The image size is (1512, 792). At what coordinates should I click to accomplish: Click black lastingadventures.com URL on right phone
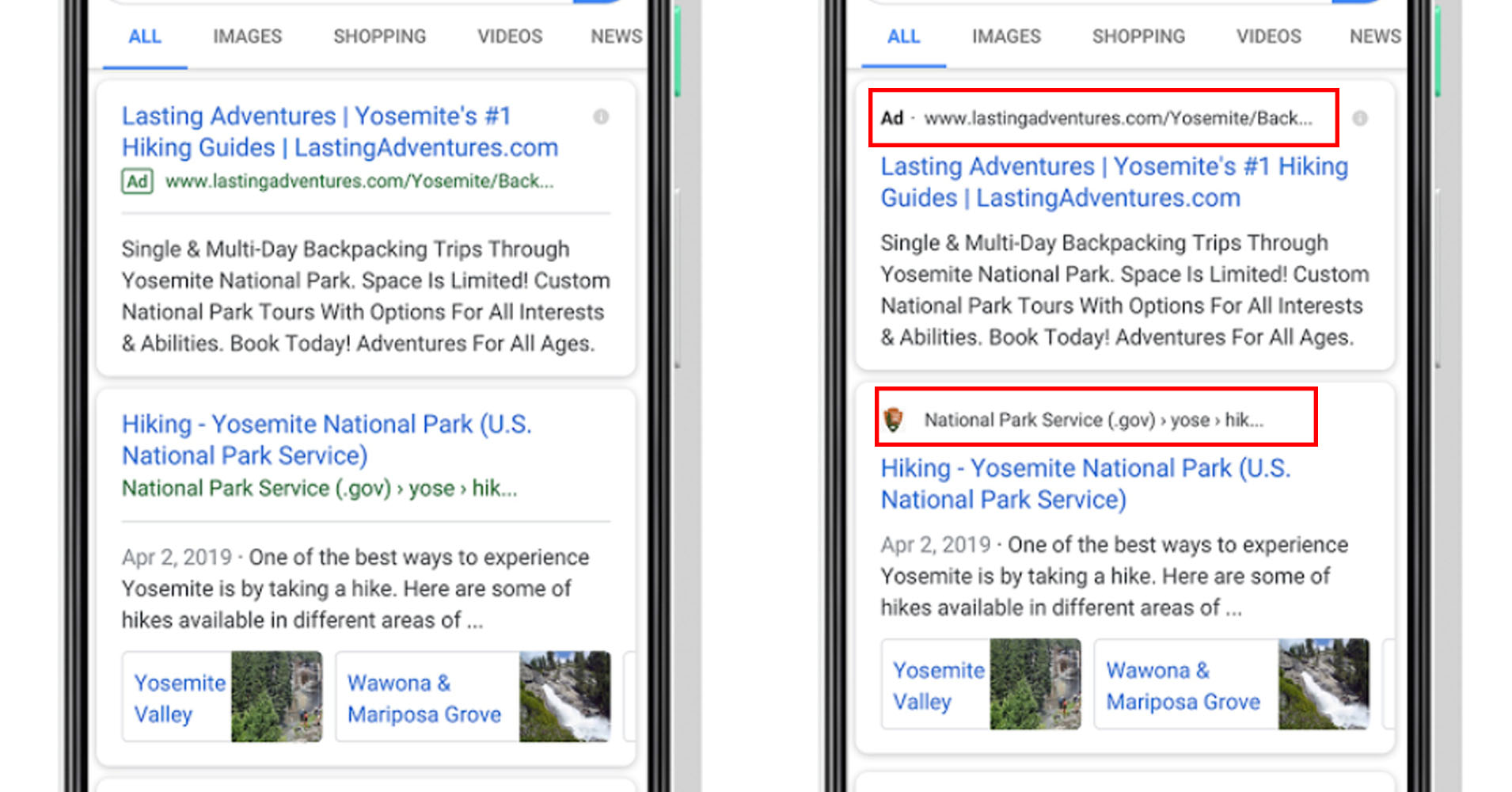[x=1119, y=118]
